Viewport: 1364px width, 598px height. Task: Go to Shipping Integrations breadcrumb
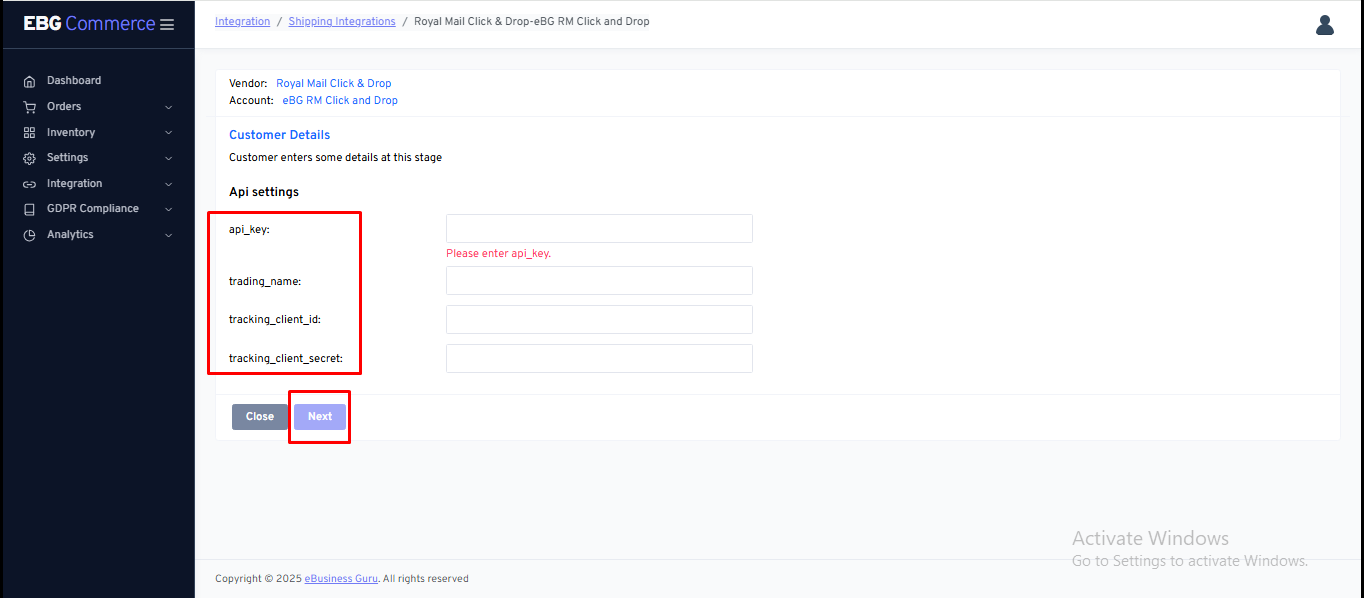click(x=342, y=22)
